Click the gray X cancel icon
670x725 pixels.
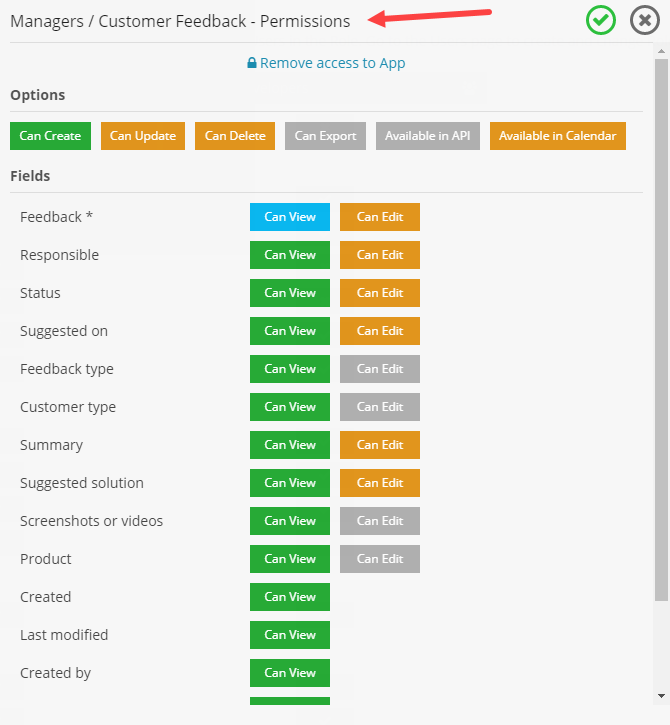click(x=645, y=20)
